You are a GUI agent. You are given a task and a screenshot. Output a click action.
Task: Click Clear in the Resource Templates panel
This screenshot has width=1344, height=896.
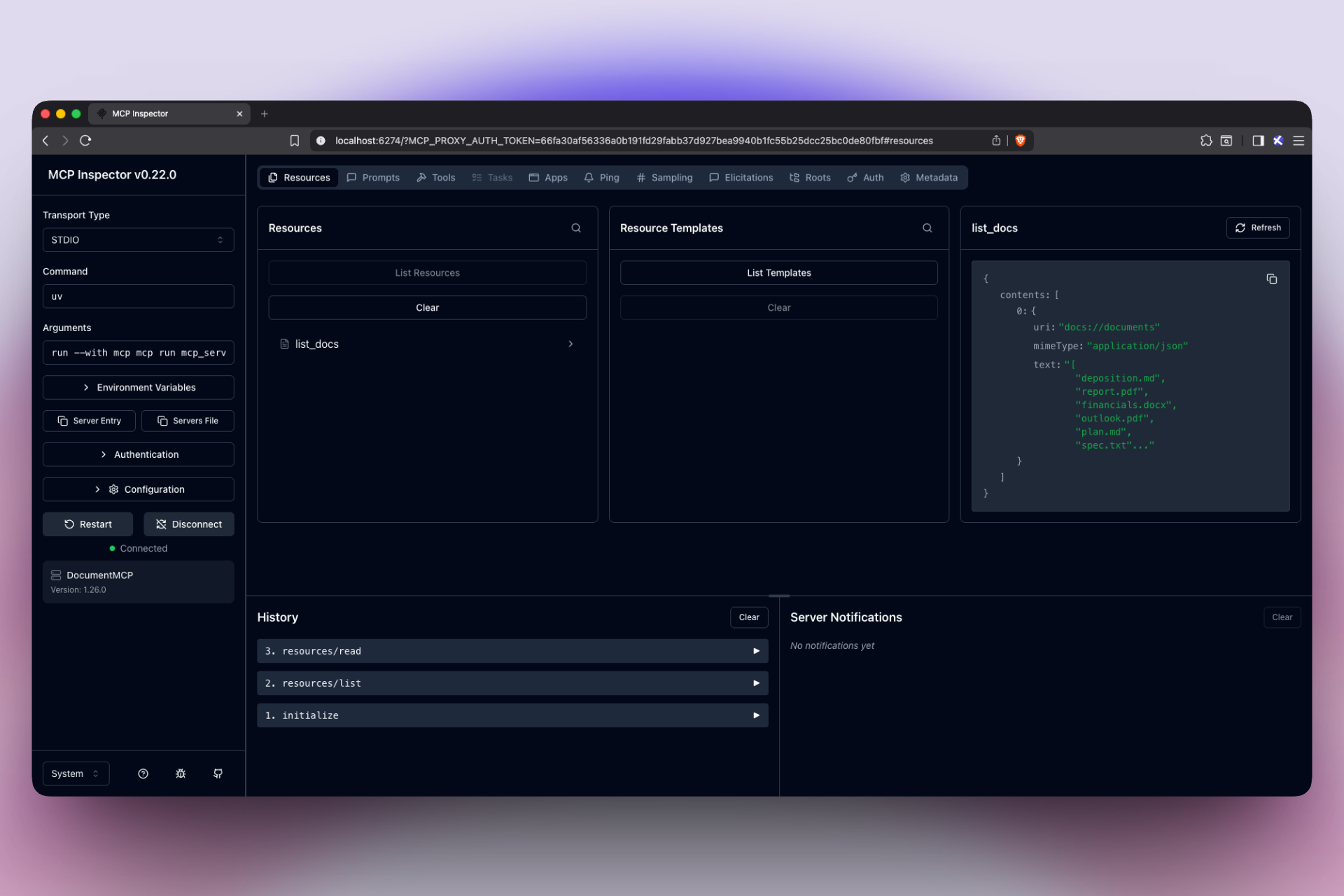pos(778,308)
